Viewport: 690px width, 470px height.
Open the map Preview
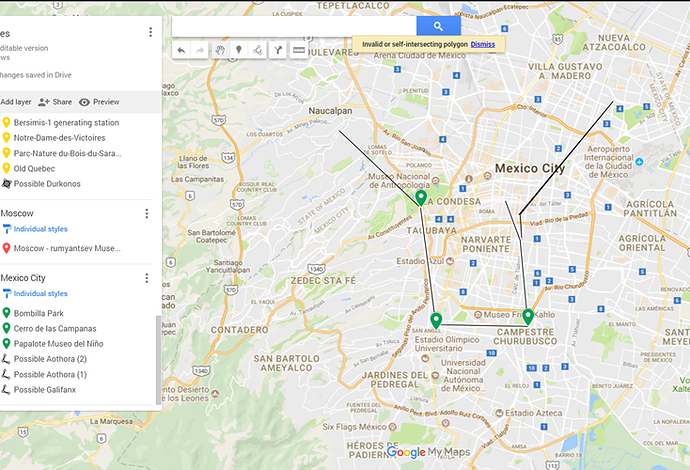point(99,102)
